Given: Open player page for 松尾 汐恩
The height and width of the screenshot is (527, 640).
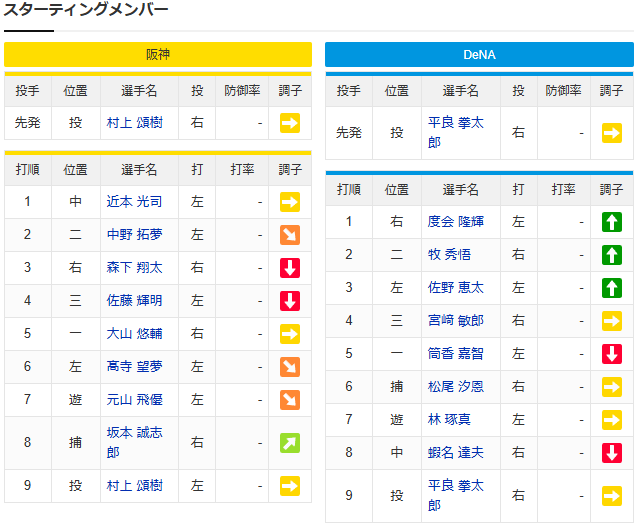Looking at the screenshot, I should [456, 387].
